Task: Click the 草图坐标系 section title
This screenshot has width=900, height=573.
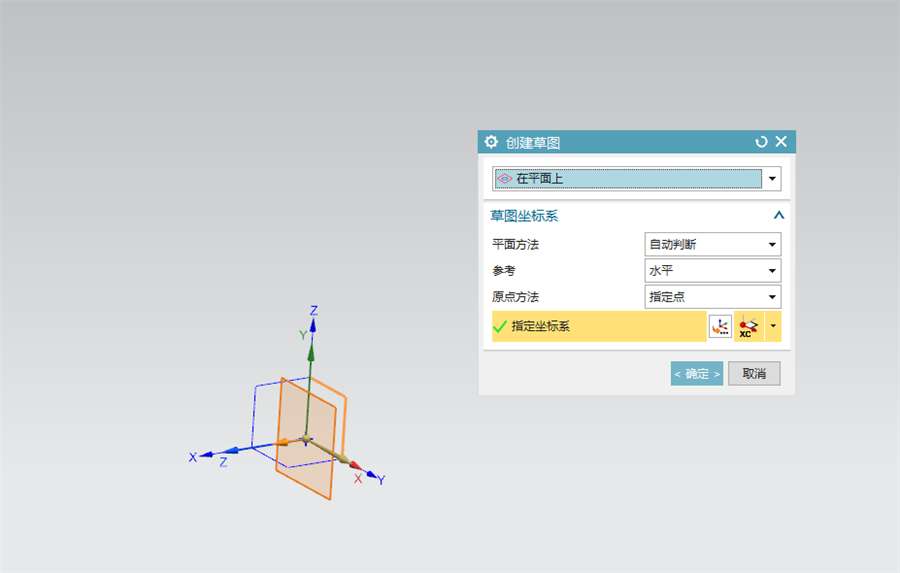Action: pos(524,216)
